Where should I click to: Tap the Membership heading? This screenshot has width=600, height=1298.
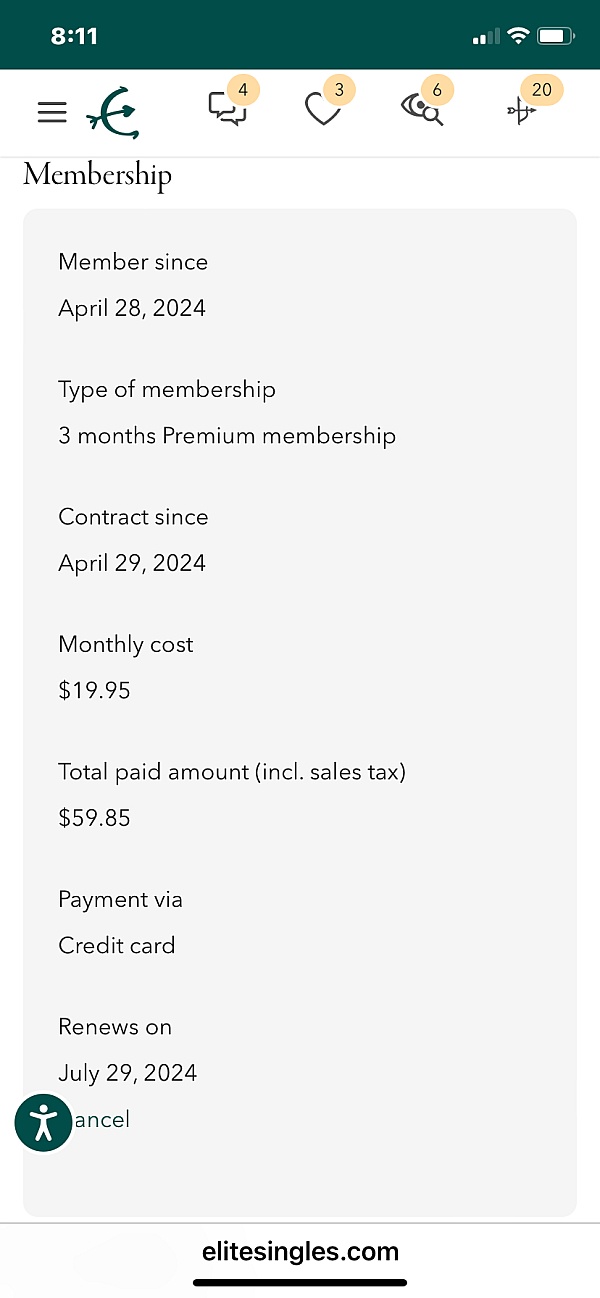point(98,175)
